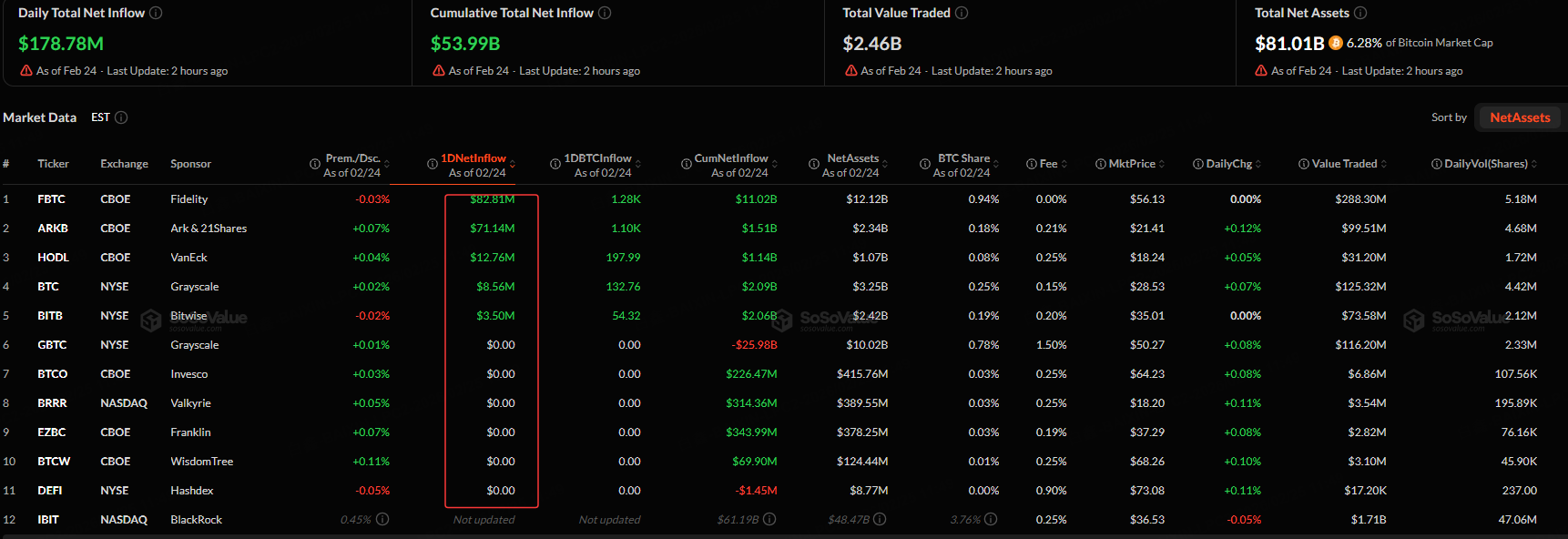Sort by NetAssets column using its sort arrows
1568x539 pixels.
point(886,164)
